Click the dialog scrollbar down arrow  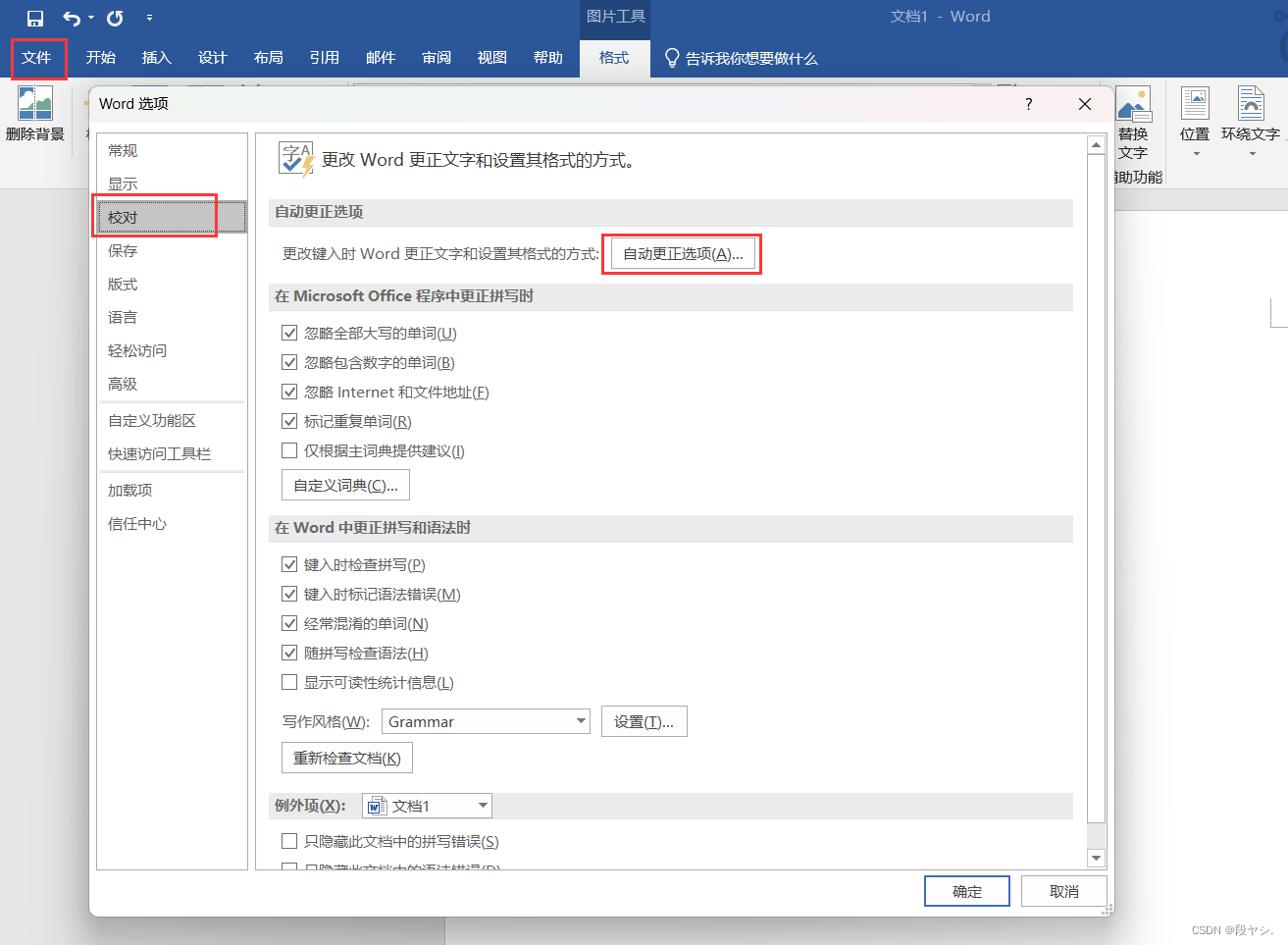click(x=1097, y=859)
